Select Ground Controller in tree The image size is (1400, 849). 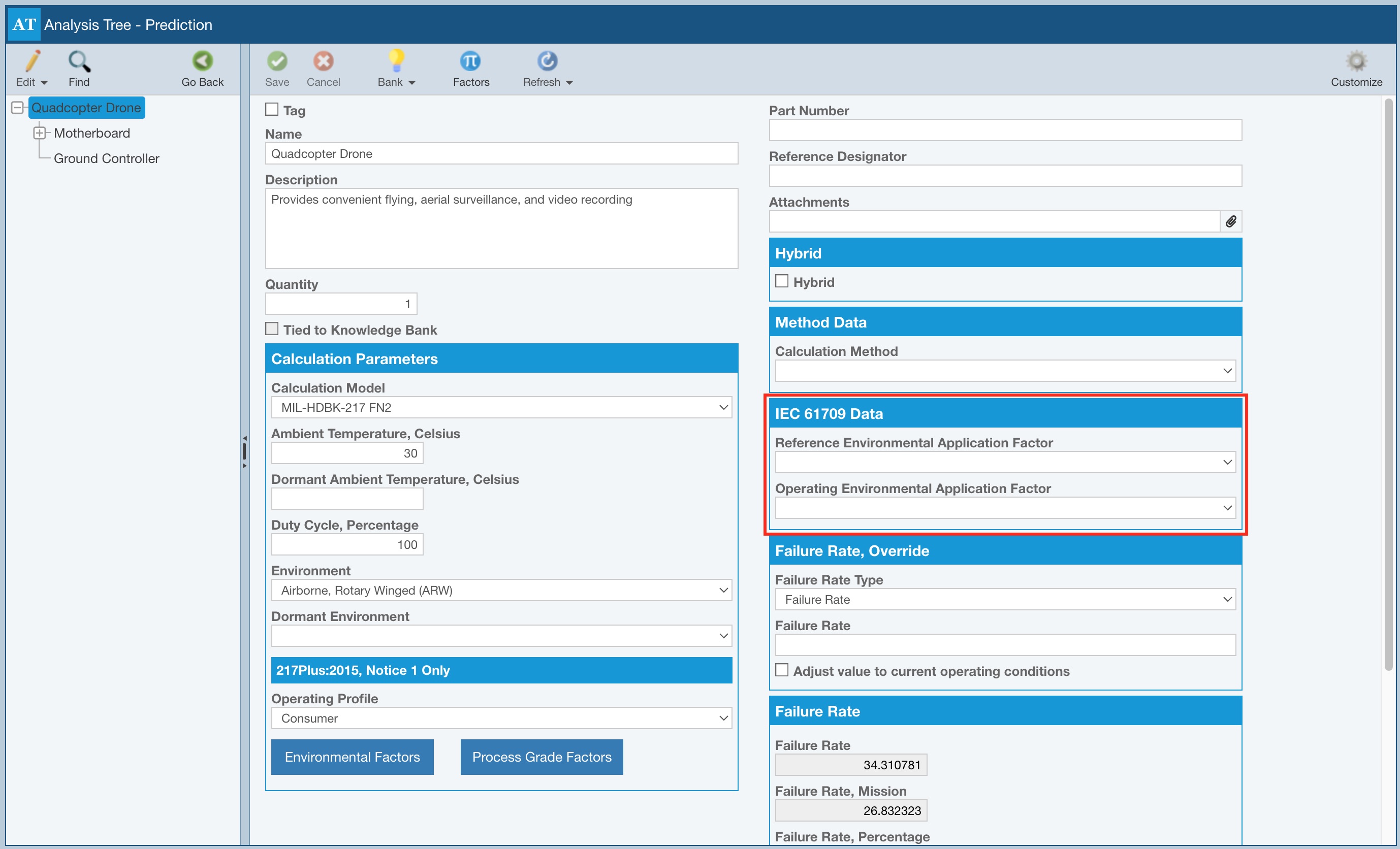pos(106,158)
